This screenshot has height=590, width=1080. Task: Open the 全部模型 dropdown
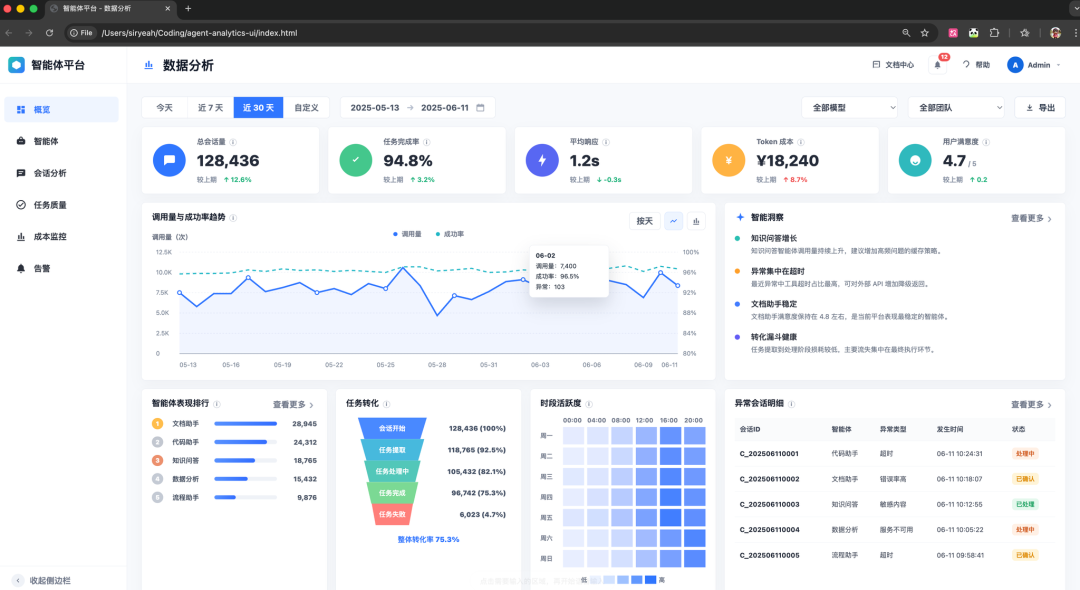(850, 107)
